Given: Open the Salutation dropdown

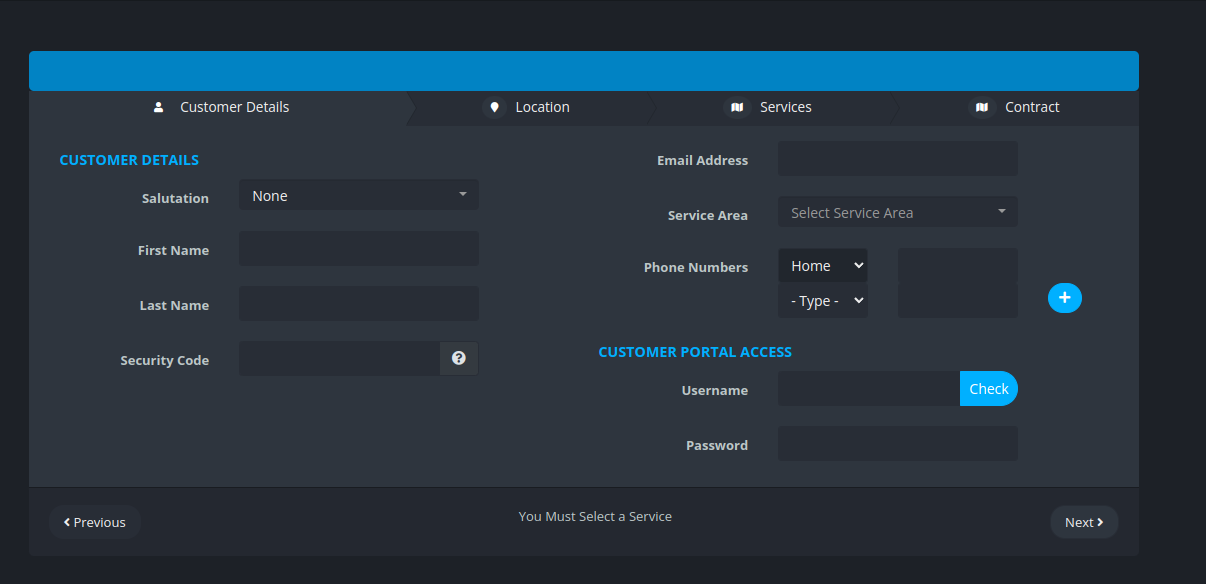Looking at the screenshot, I should [x=358, y=195].
